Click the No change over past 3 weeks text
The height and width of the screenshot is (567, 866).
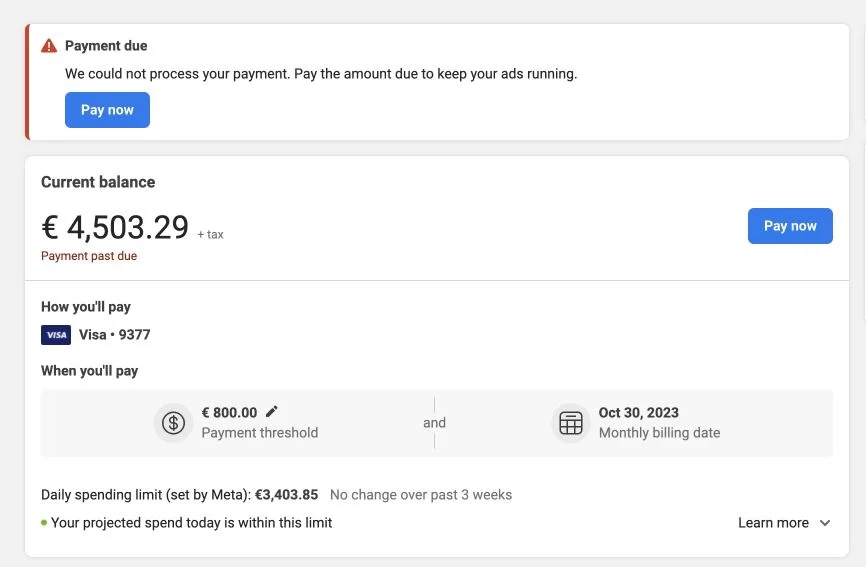421,495
